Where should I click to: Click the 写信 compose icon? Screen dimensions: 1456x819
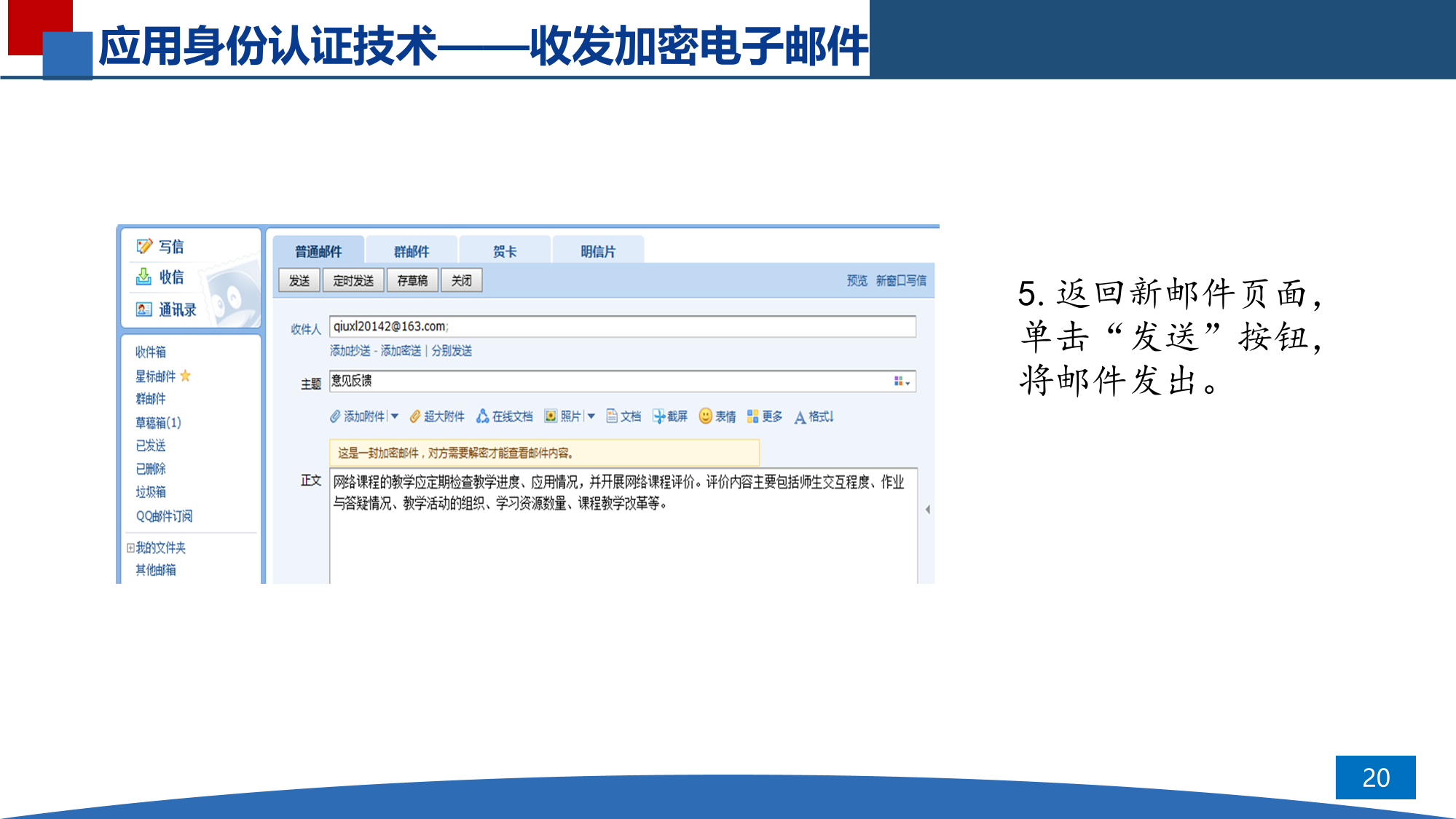[x=144, y=246]
